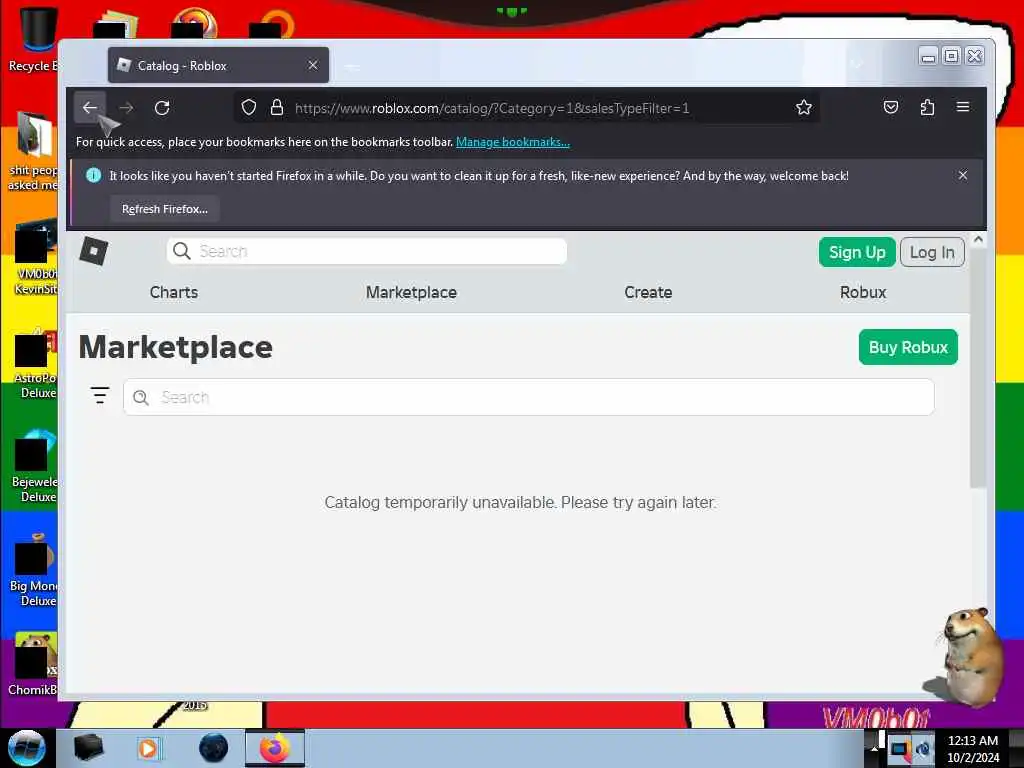Close the Catalog - Roblox tab
1024x768 pixels.
(313, 65)
